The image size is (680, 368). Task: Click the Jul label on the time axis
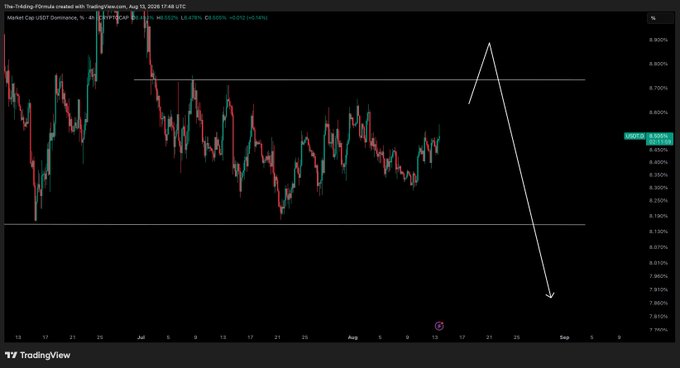click(141, 337)
